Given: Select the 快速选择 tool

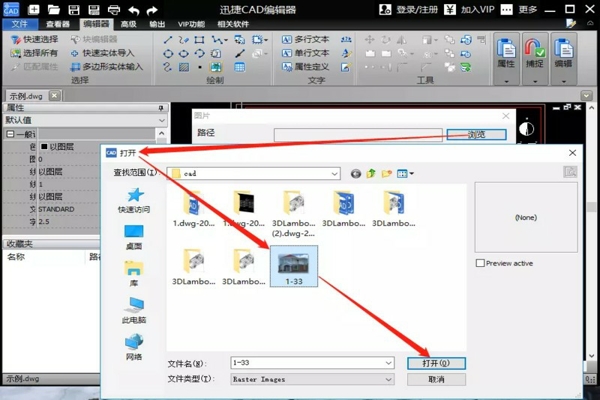Looking at the screenshot, I should point(34,39).
